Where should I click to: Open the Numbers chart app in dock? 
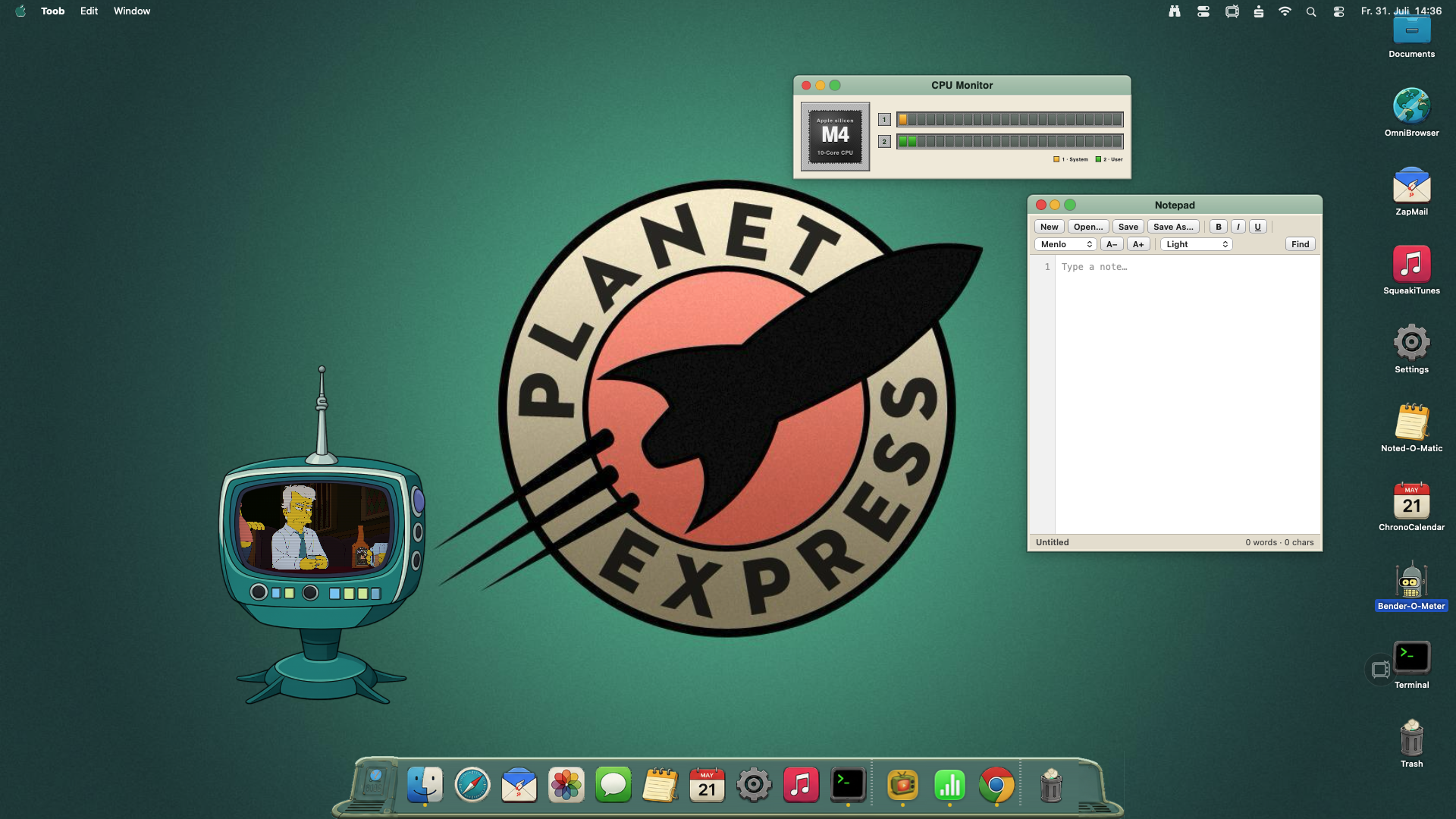pyautogui.click(x=949, y=785)
